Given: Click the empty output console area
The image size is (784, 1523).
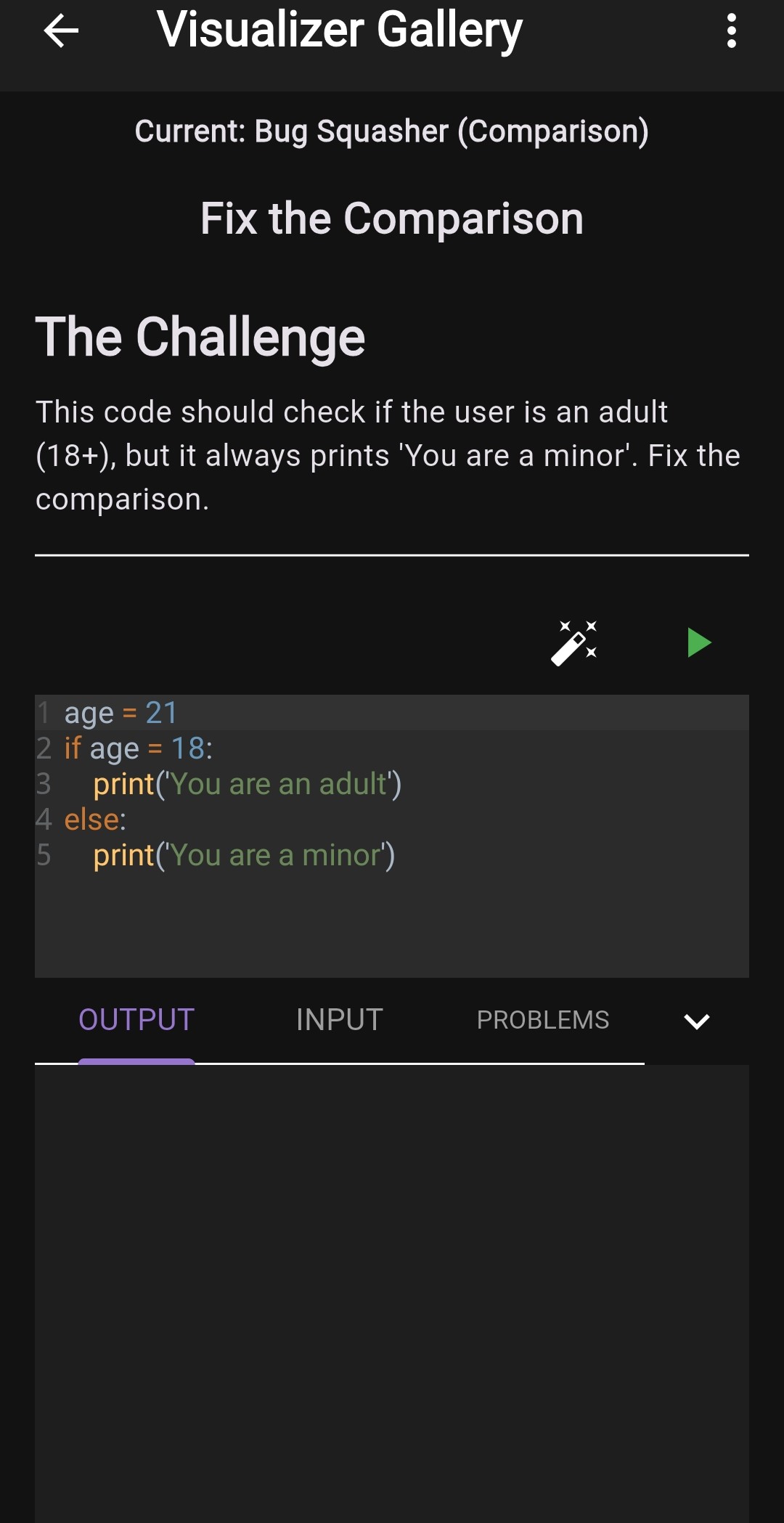Looking at the screenshot, I should 392,1292.
